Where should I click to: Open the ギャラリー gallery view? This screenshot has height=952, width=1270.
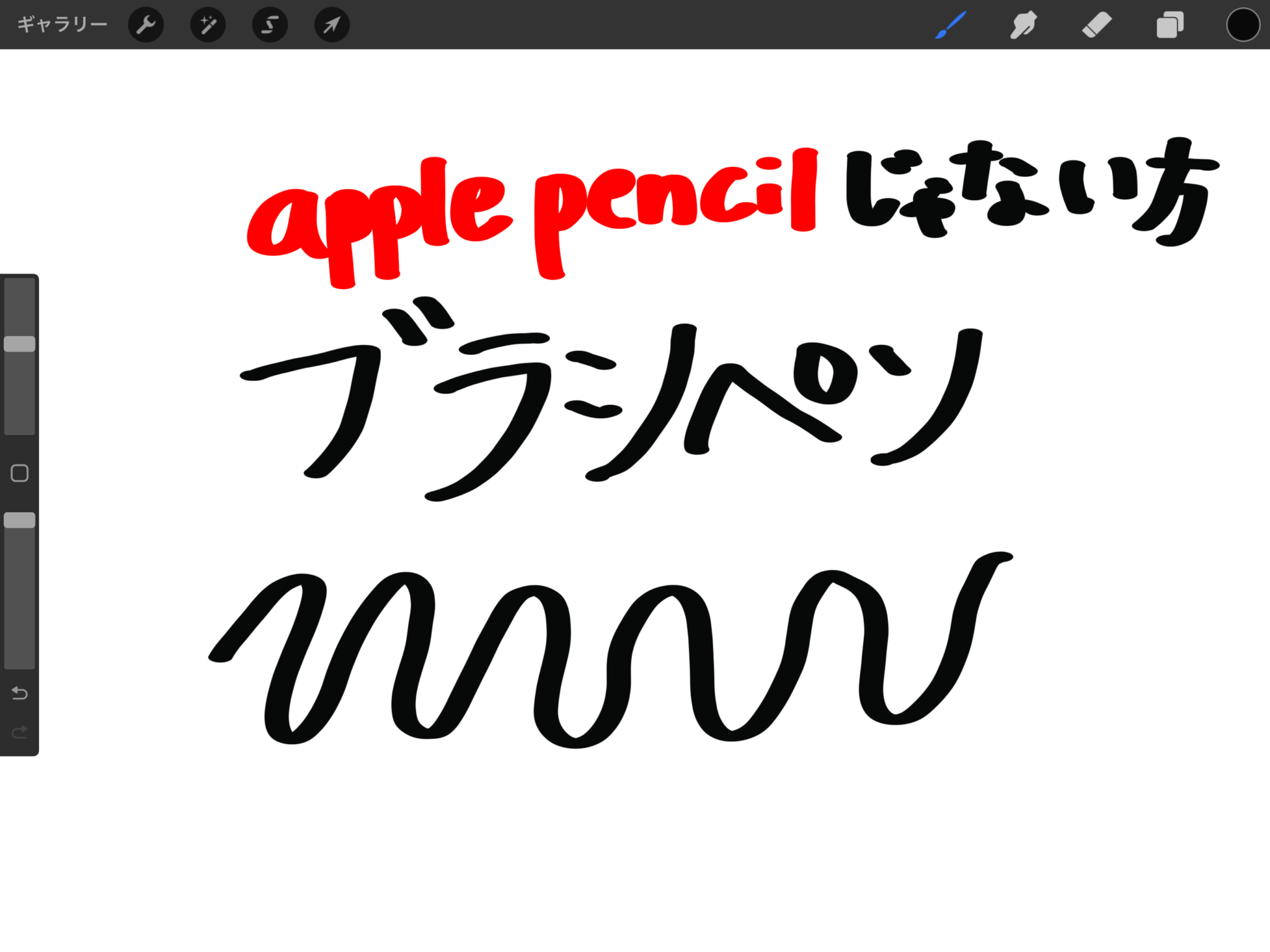pos(62,25)
